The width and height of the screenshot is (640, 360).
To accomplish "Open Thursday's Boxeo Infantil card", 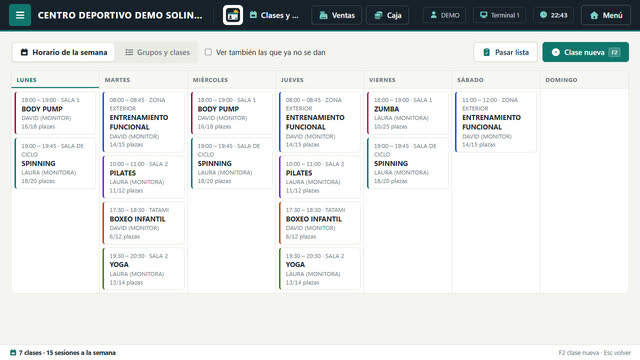I will [x=320, y=223].
